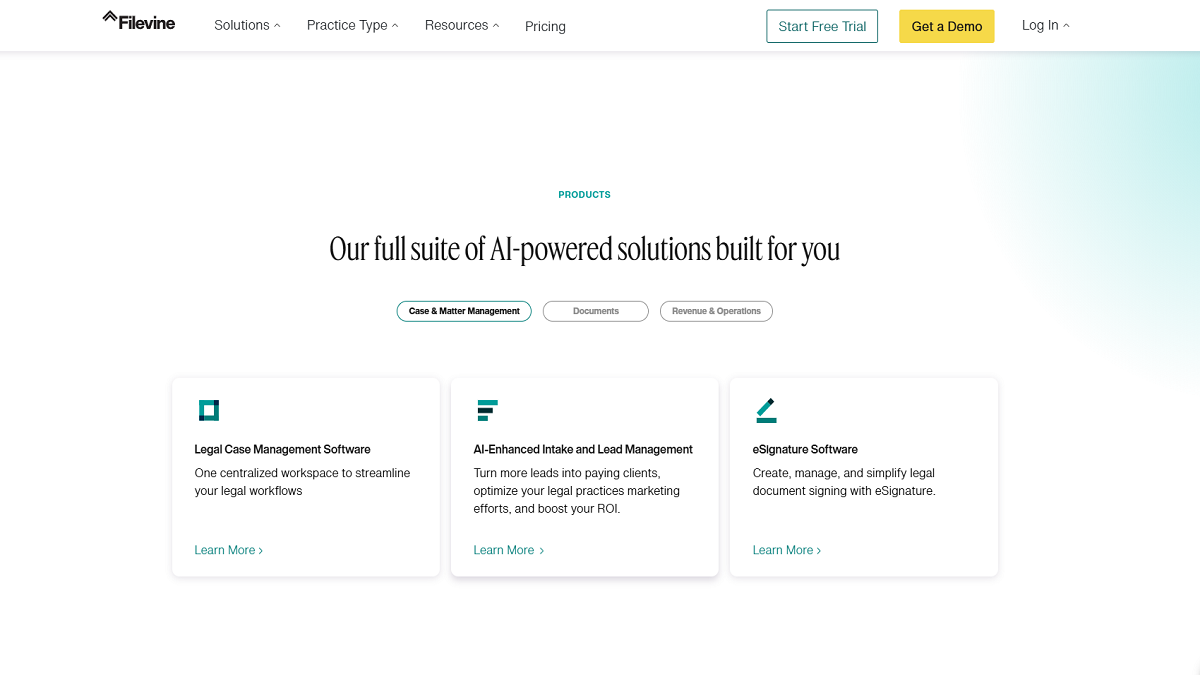Select the Documents filter pill
Image resolution: width=1200 pixels, height=675 pixels.
coord(595,311)
